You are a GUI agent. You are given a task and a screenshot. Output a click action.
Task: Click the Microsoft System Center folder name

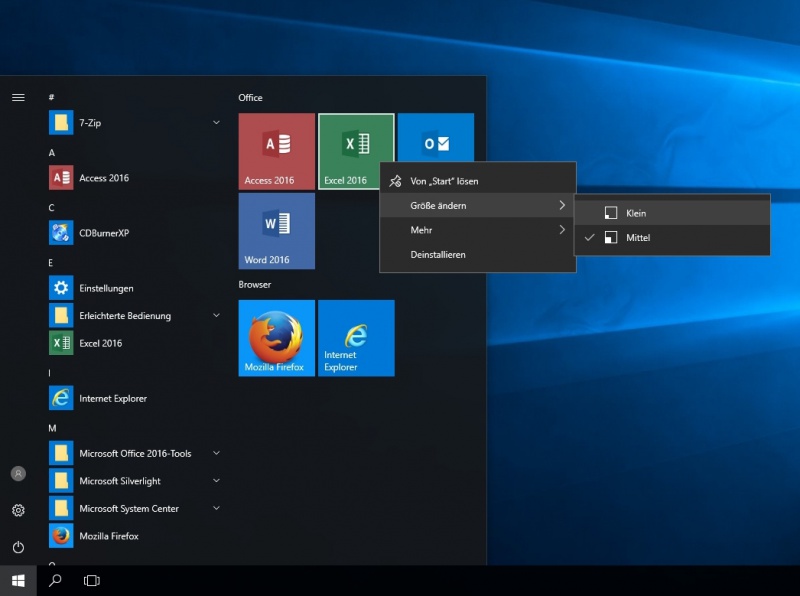129,509
